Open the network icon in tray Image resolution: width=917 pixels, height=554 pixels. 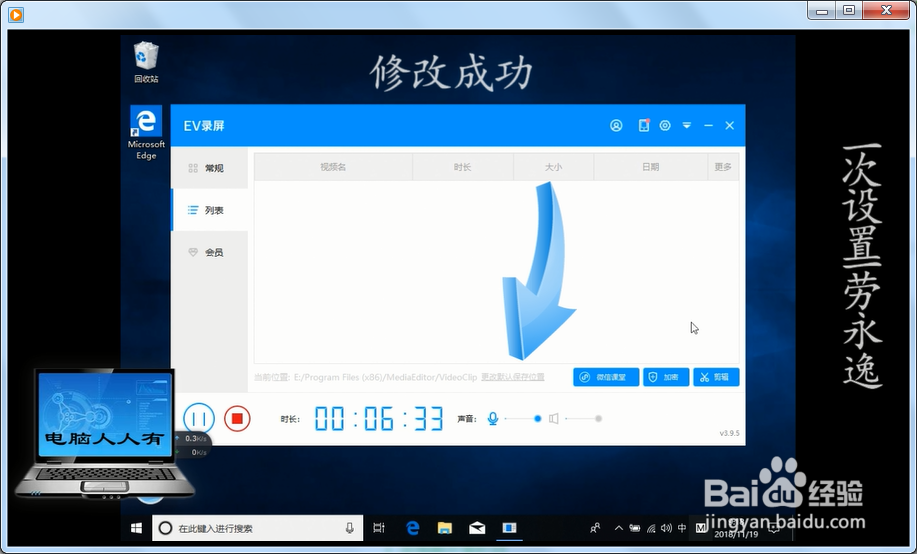[x=650, y=528]
